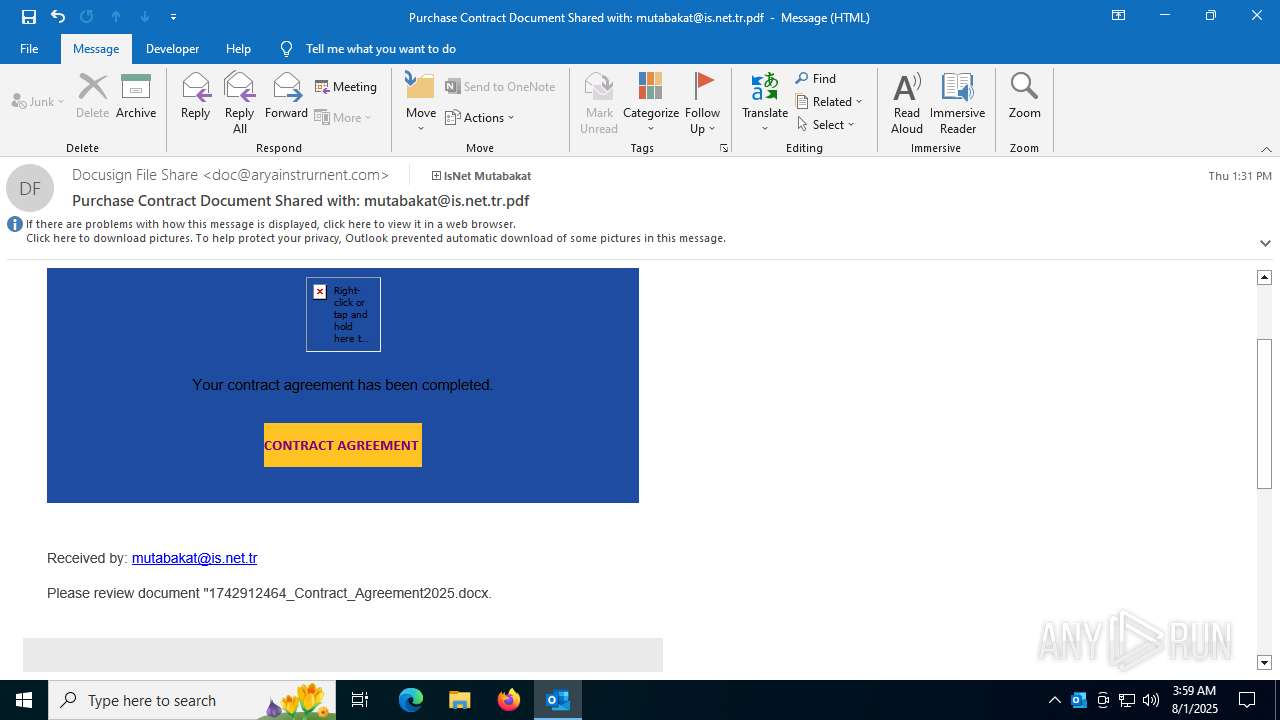Viewport: 1280px width, 720px height.
Task: Open the mutabakat@is.net.tr link
Action: click(194, 558)
